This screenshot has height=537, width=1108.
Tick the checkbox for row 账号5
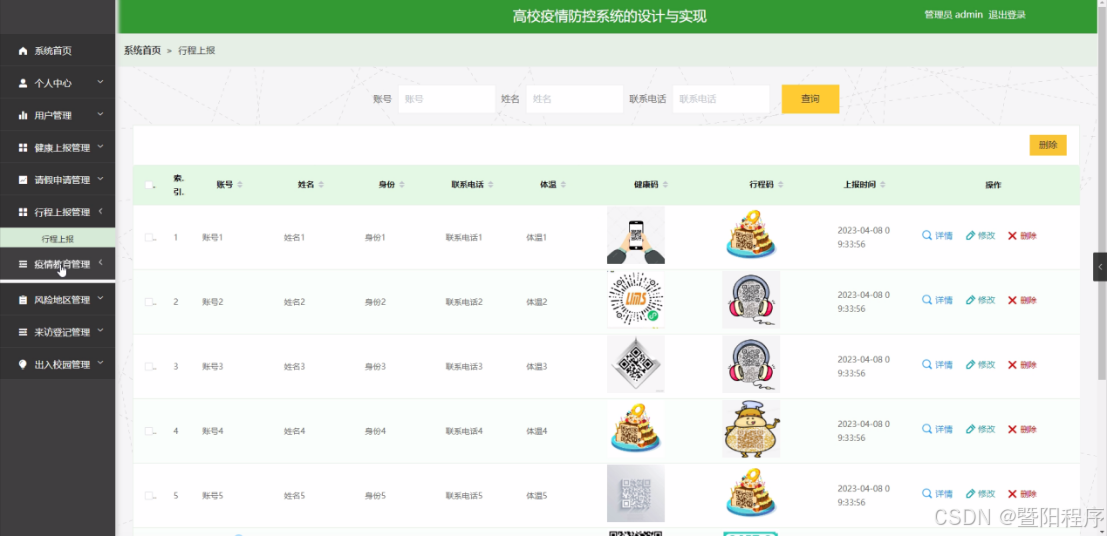click(149, 495)
